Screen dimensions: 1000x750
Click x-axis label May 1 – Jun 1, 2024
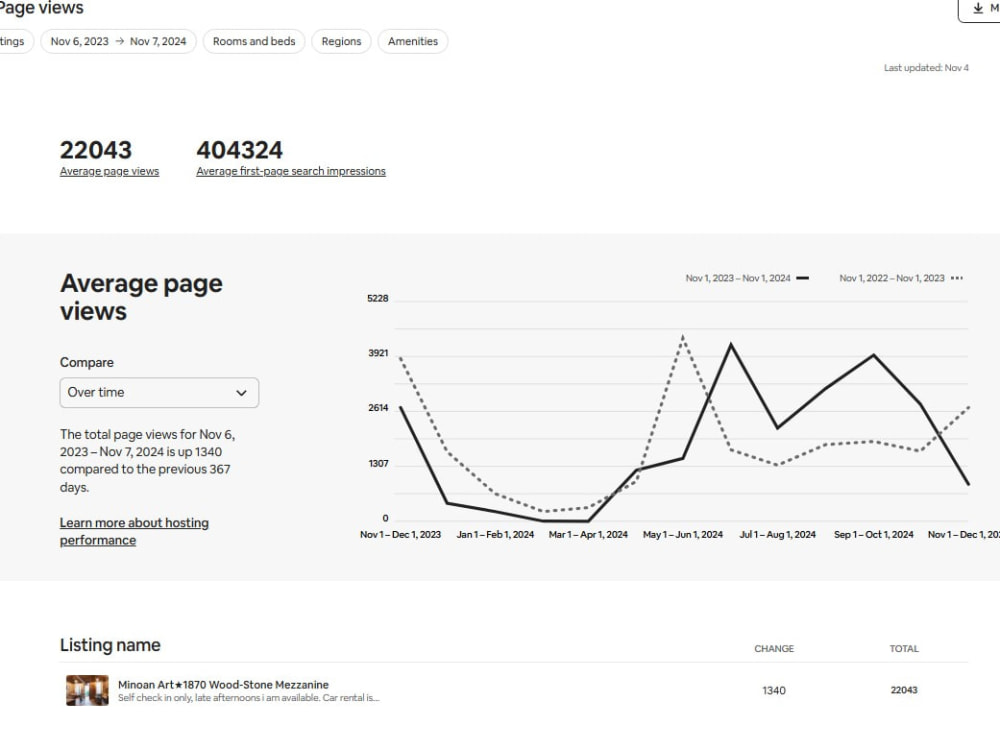pos(683,534)
